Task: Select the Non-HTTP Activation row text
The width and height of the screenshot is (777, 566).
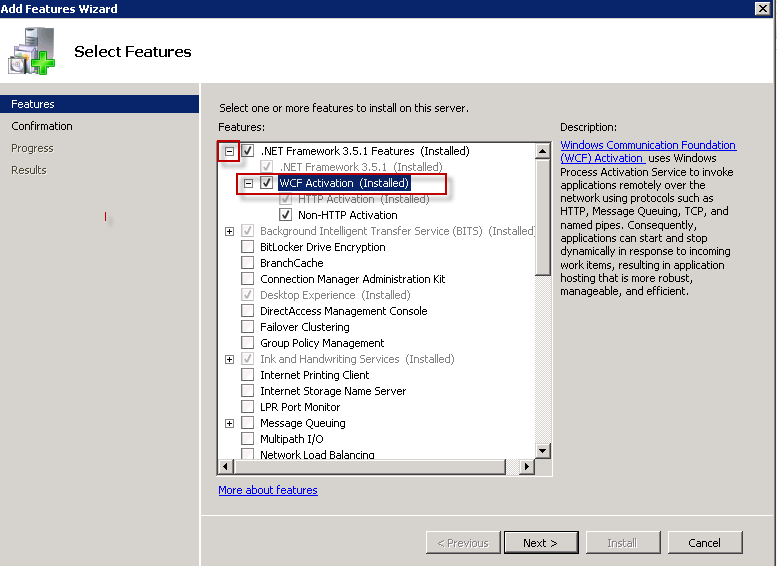Action: tap(347, 215)
